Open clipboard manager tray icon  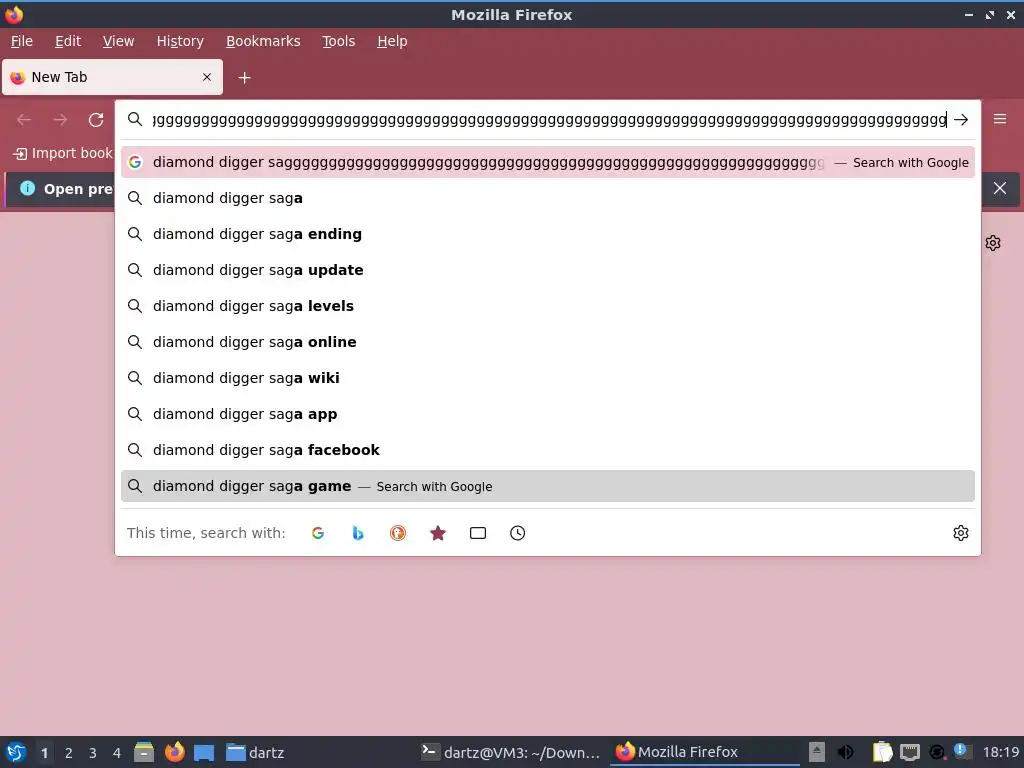tap(882, 752)
